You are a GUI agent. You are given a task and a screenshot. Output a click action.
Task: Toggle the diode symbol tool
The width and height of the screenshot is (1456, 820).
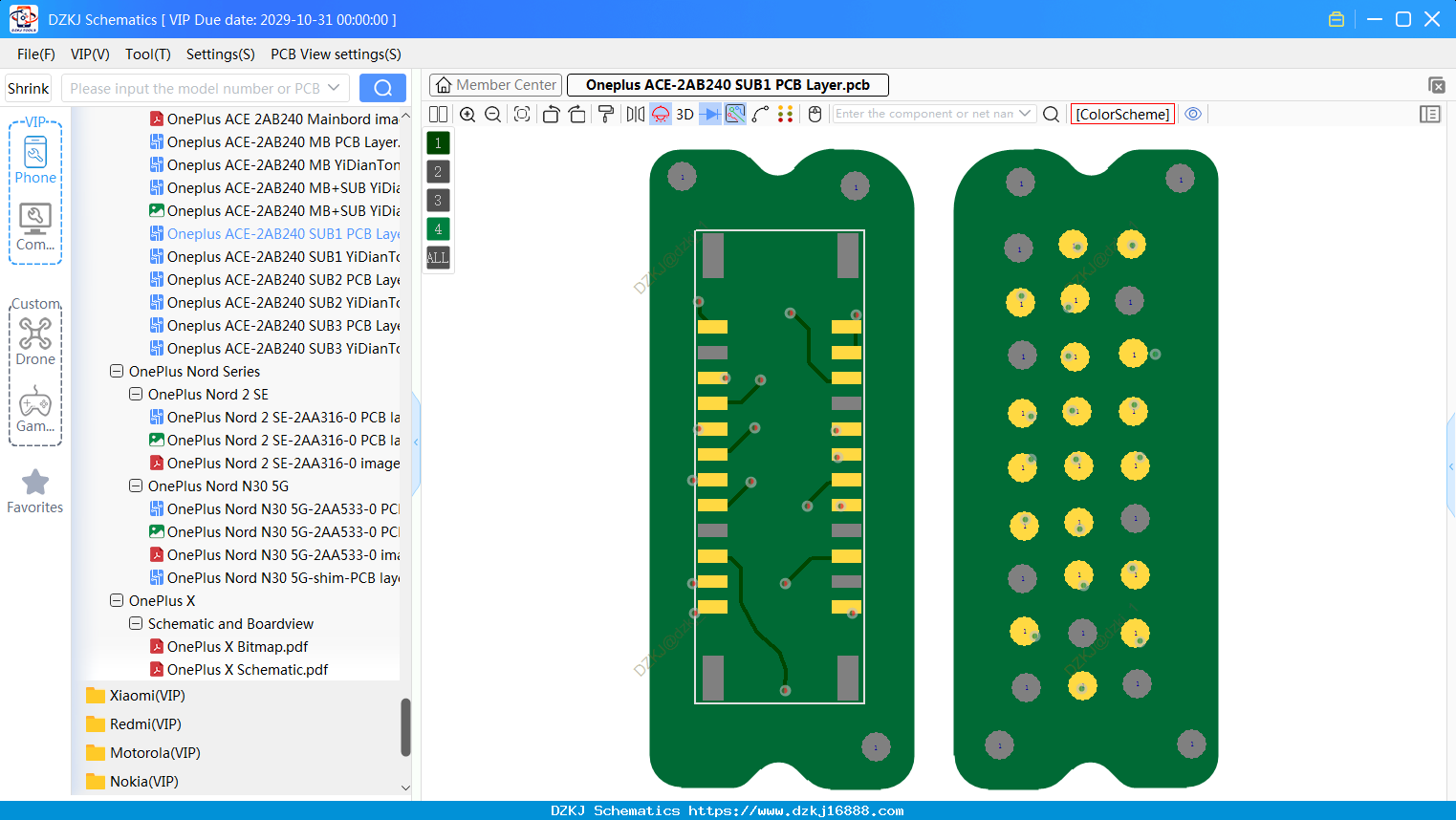tap(710, 115)
